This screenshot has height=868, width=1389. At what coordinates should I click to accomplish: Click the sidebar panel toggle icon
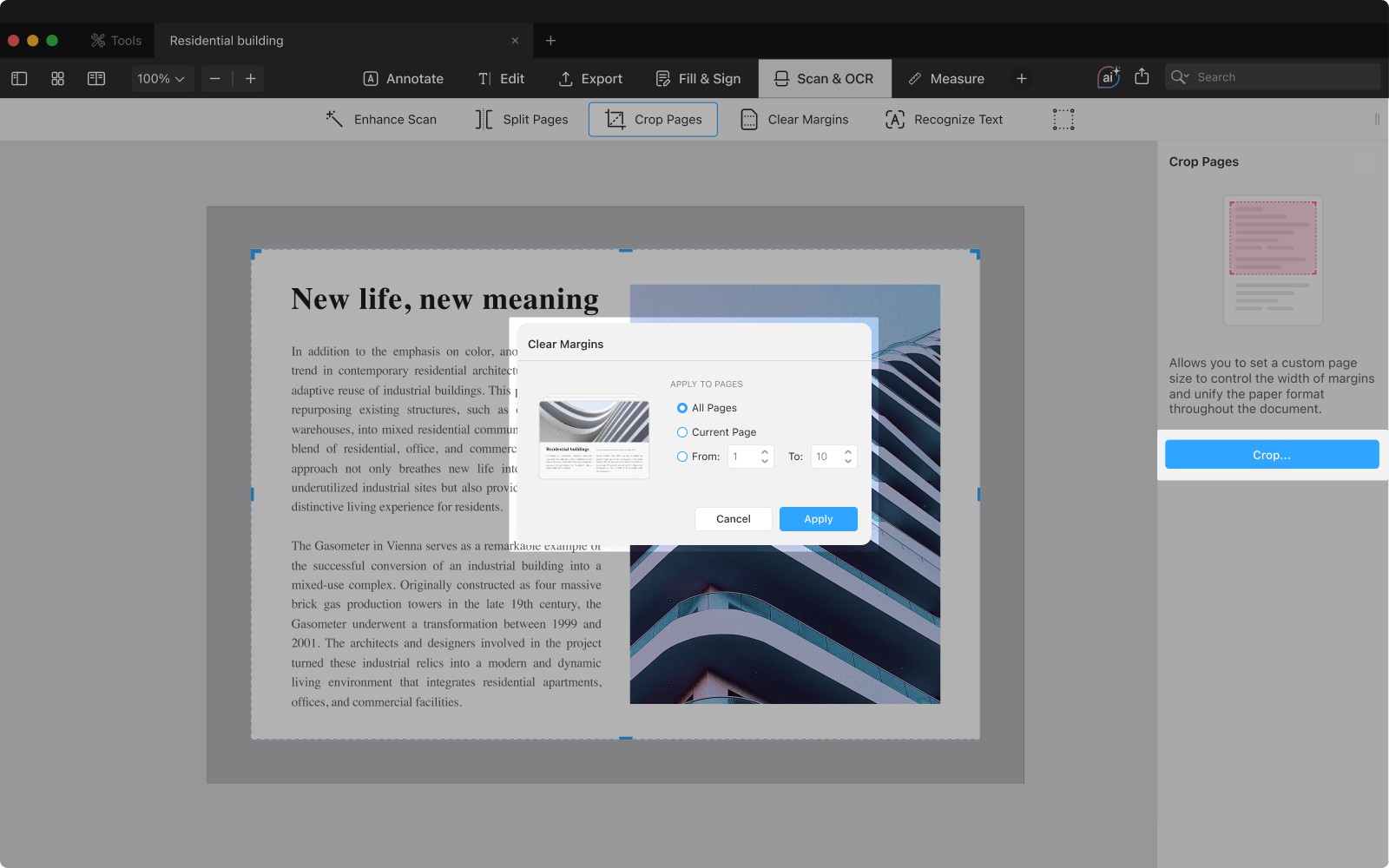coord(19,79)
